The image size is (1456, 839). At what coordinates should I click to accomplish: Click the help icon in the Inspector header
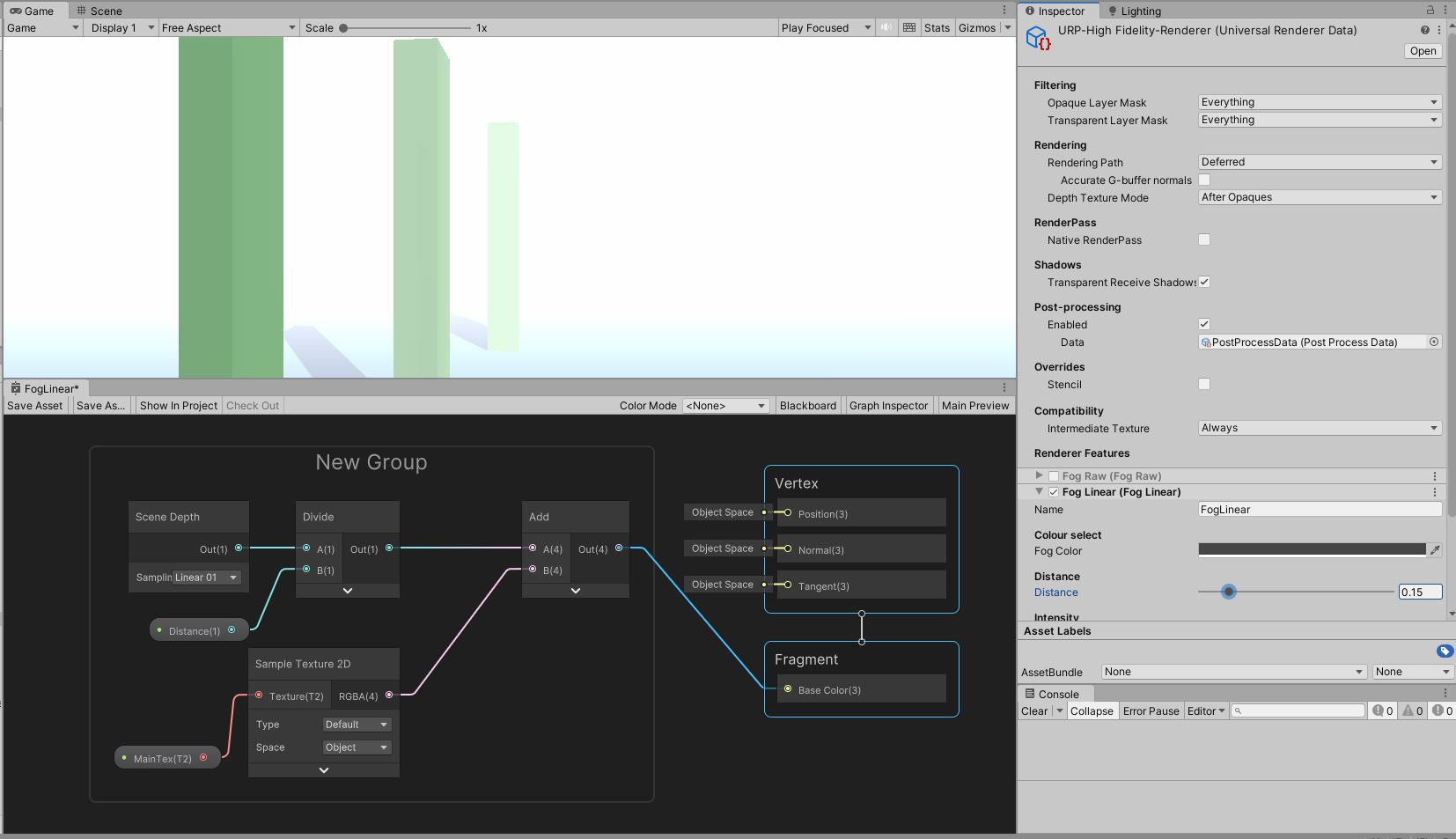(1423, 29)
